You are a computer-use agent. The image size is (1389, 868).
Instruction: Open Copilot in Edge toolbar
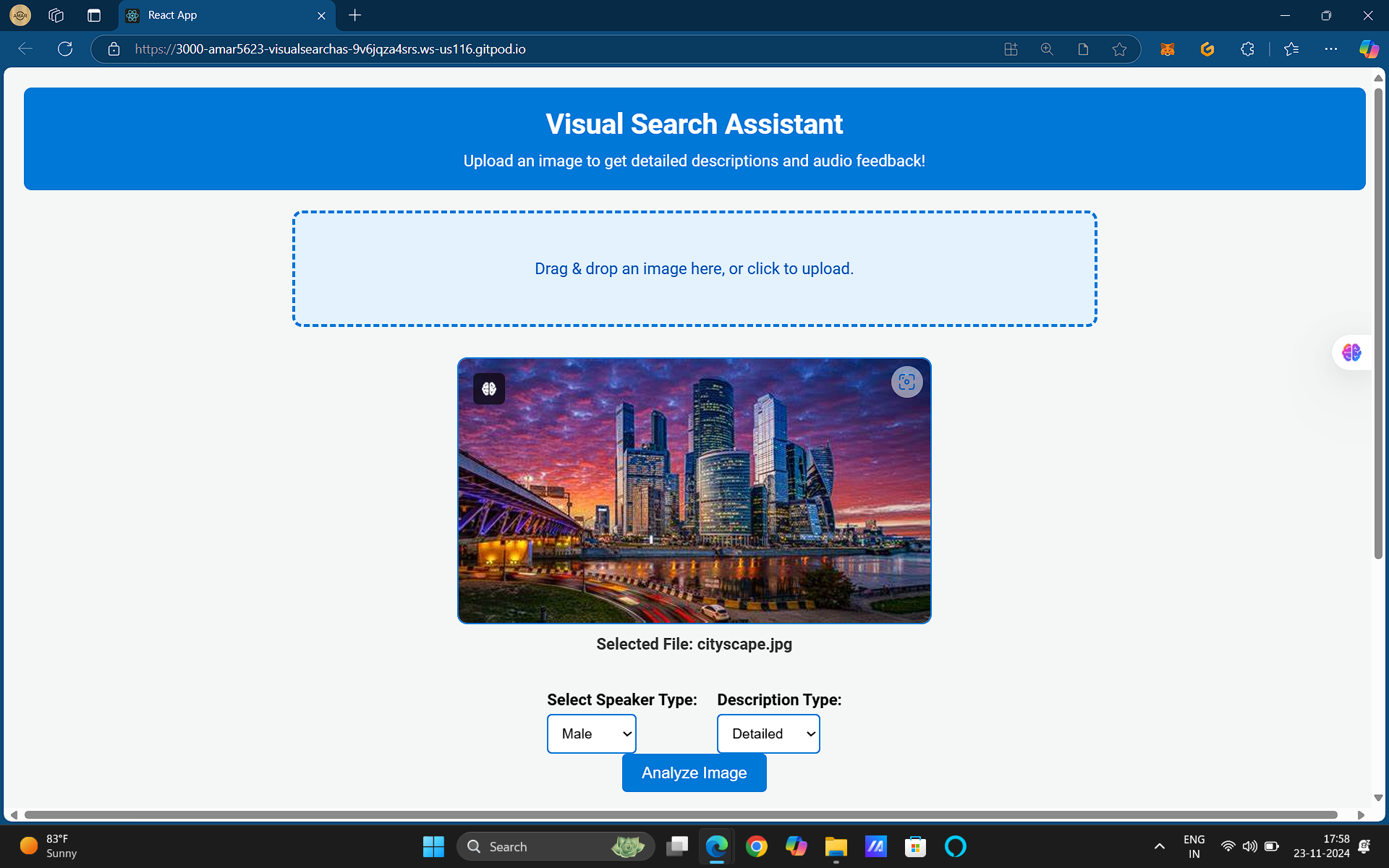click(x=1368, y=49)
